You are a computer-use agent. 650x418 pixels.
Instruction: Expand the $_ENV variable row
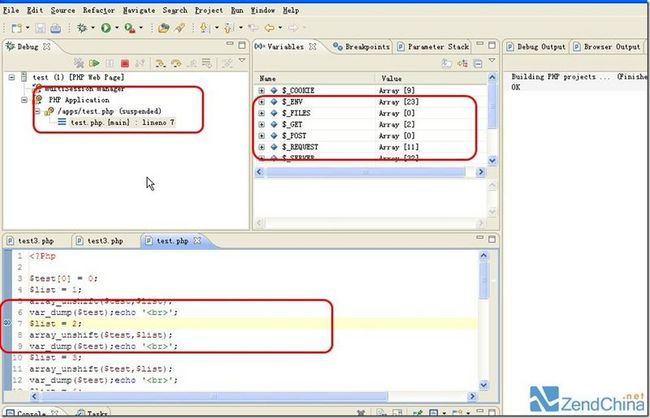262,102
